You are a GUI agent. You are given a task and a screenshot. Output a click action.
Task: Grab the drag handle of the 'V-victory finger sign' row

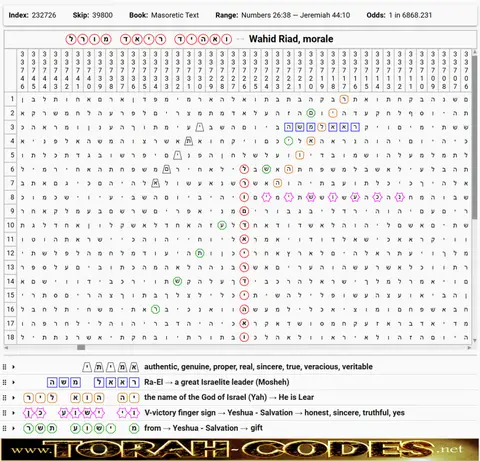tap(5, 413)
